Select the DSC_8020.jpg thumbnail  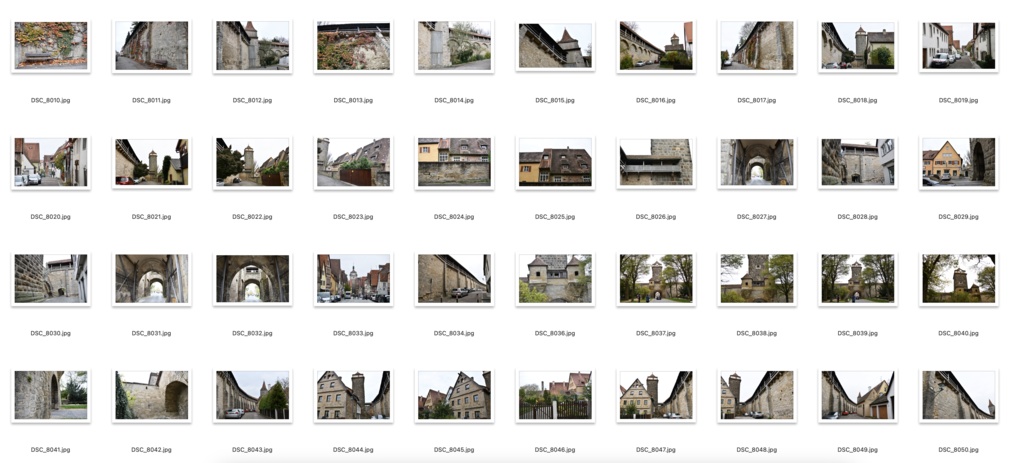click(x=51, y=162)
